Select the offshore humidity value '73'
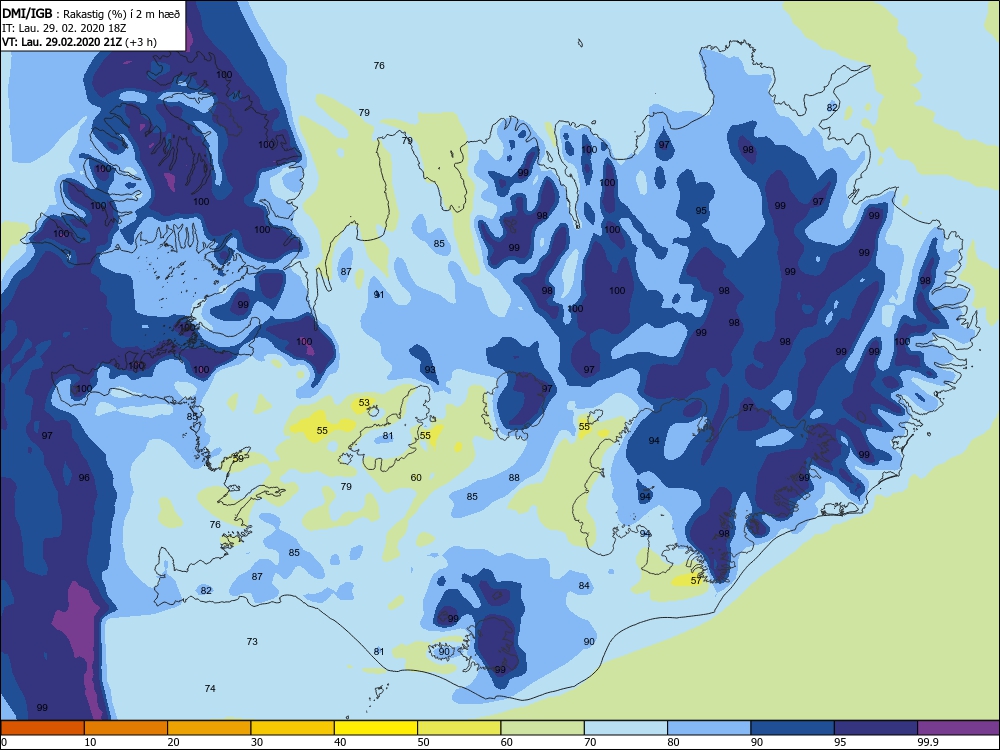Viewport: 1000px width, 750px height. [252, 641]
